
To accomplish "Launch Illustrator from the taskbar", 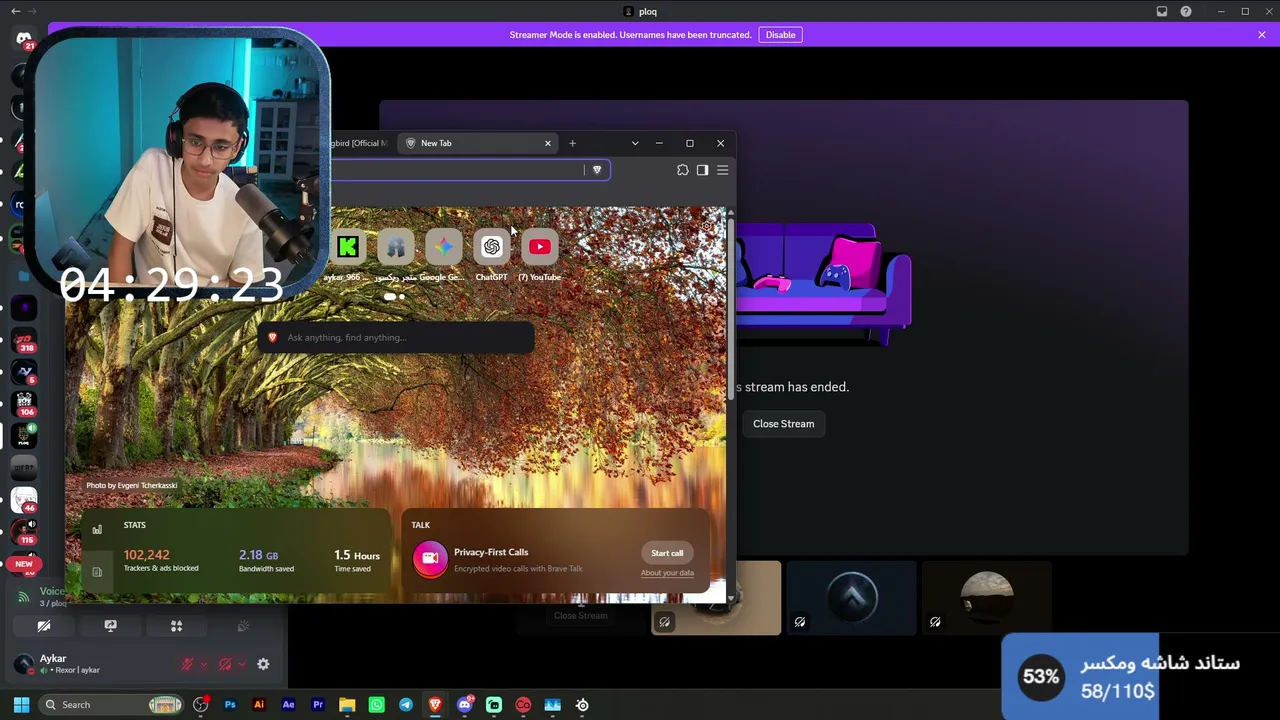I will (x=259, y=705).
